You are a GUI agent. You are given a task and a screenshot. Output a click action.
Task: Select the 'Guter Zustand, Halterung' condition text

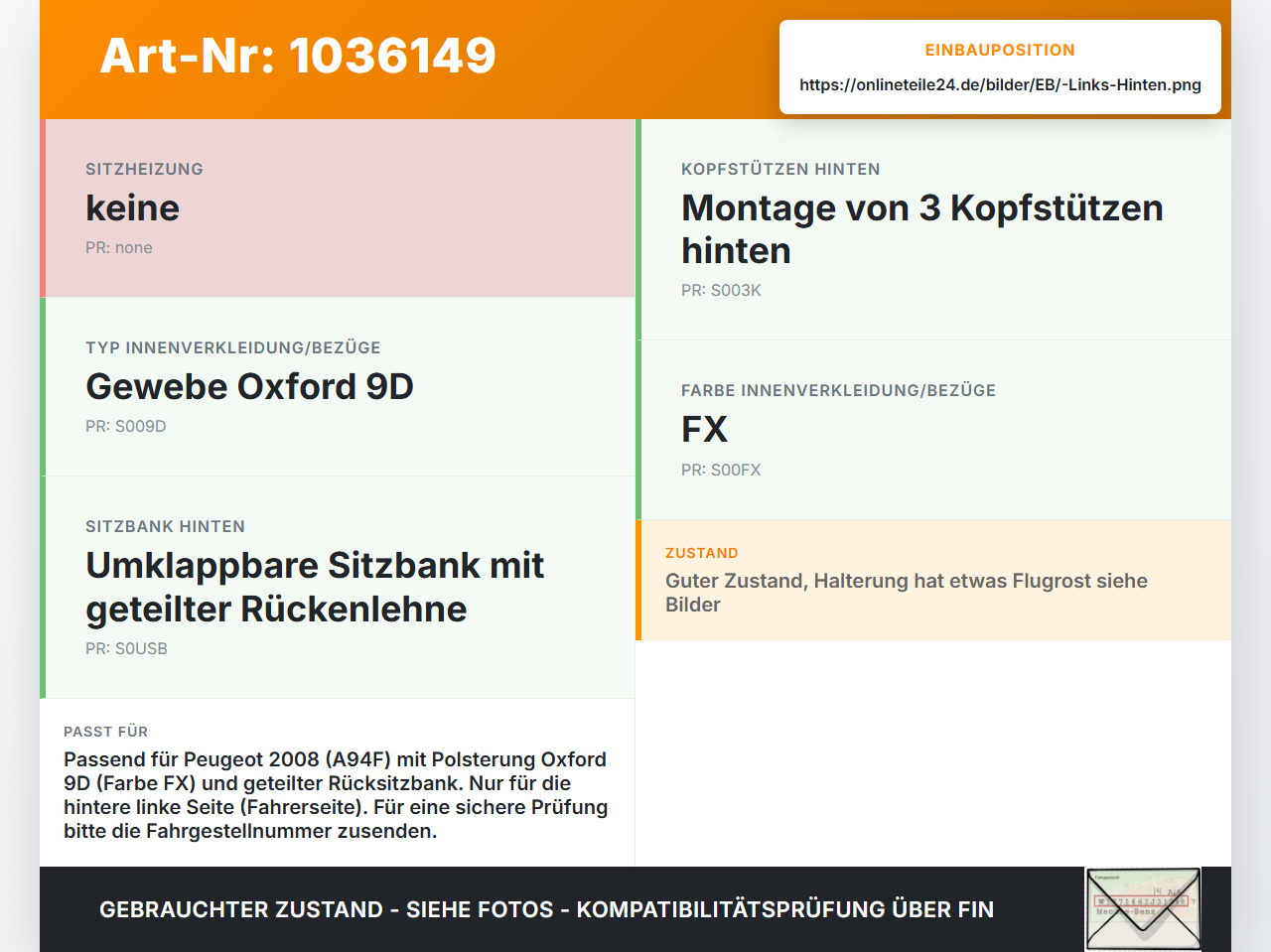tap(907, 593)
